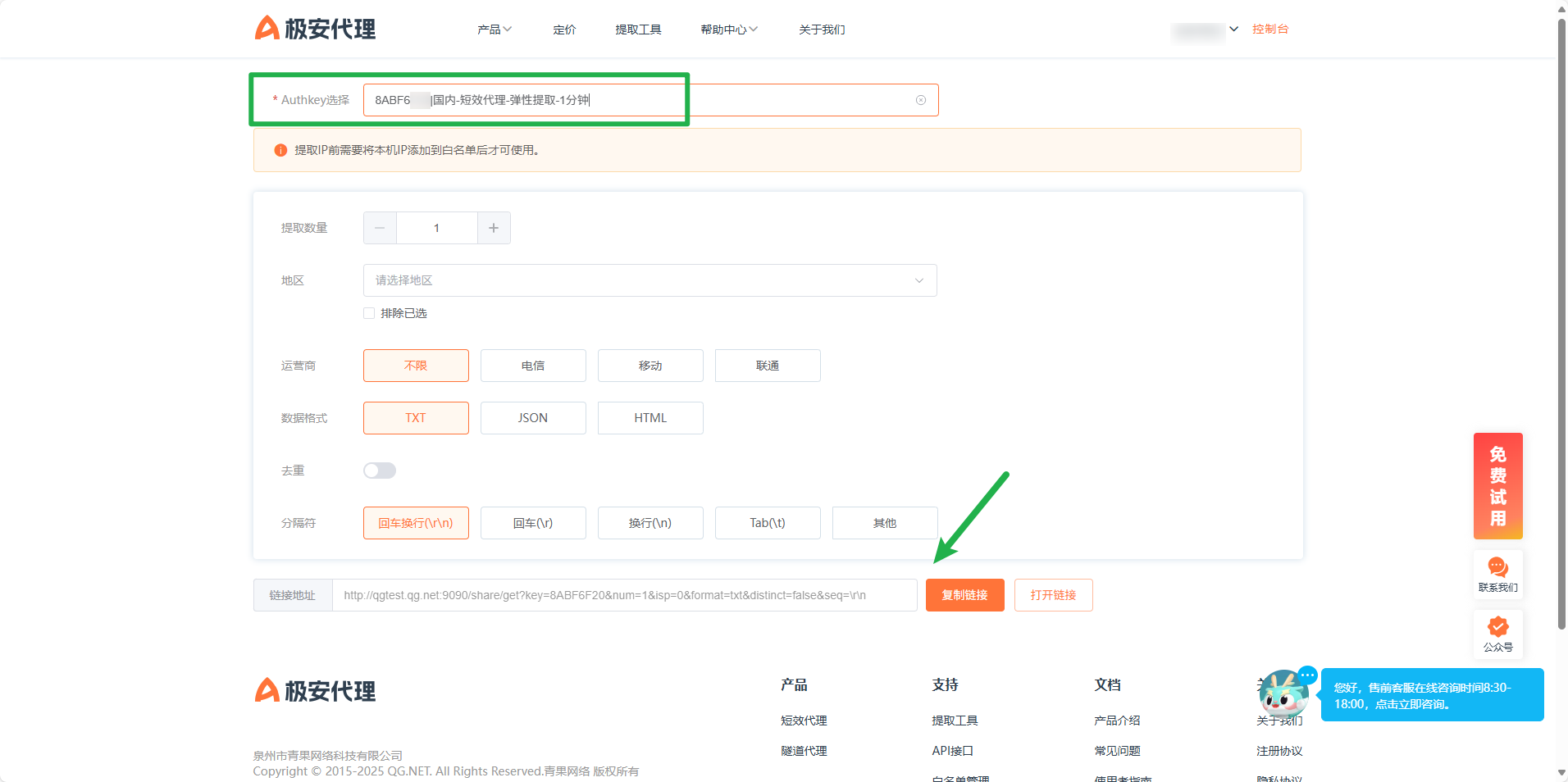Image resolution: width=1568 pixels, height=782 pixels.
Task: Click the mascot customer service avatar
Action: click(1283, 695)
